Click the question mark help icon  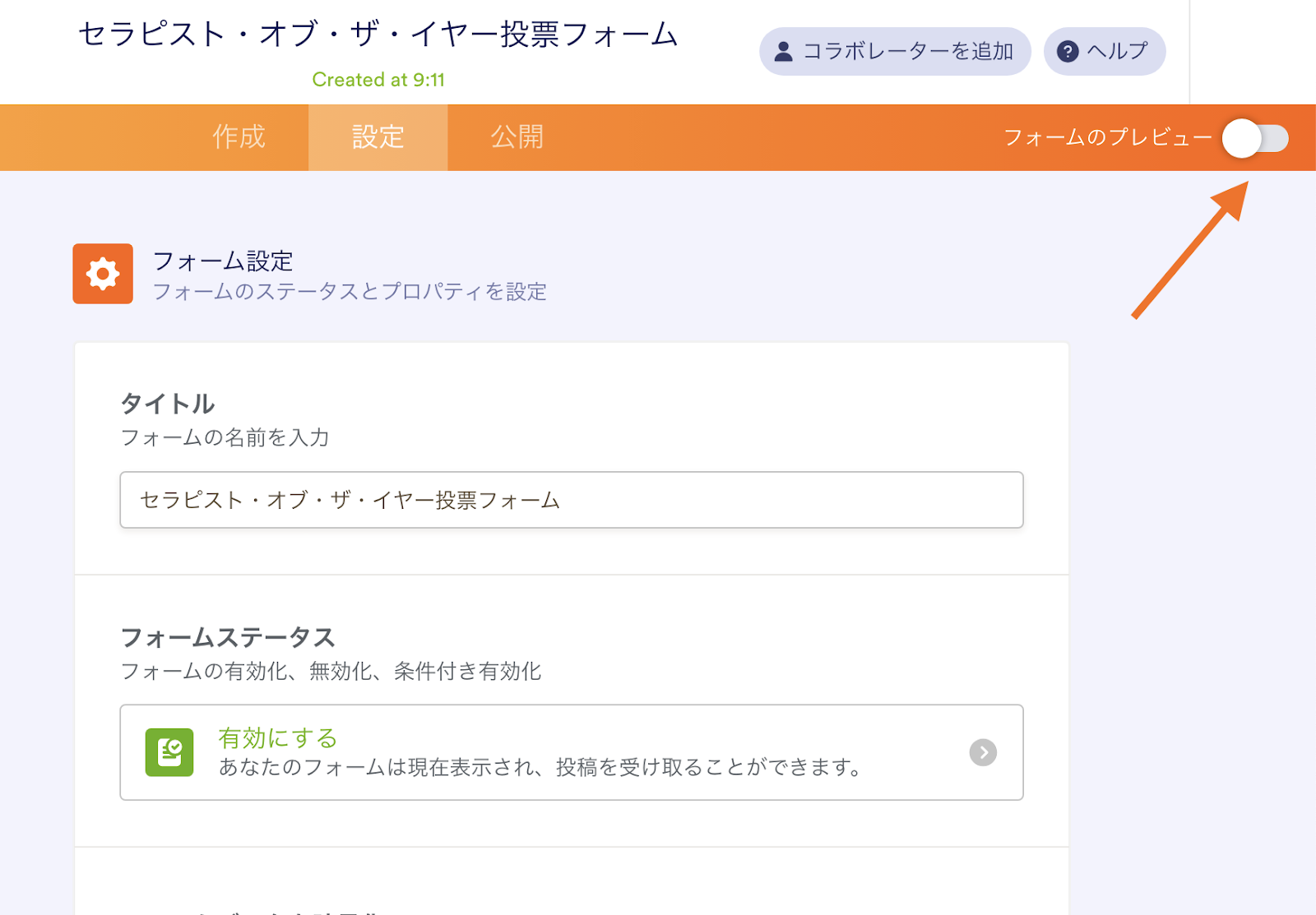1067,52
